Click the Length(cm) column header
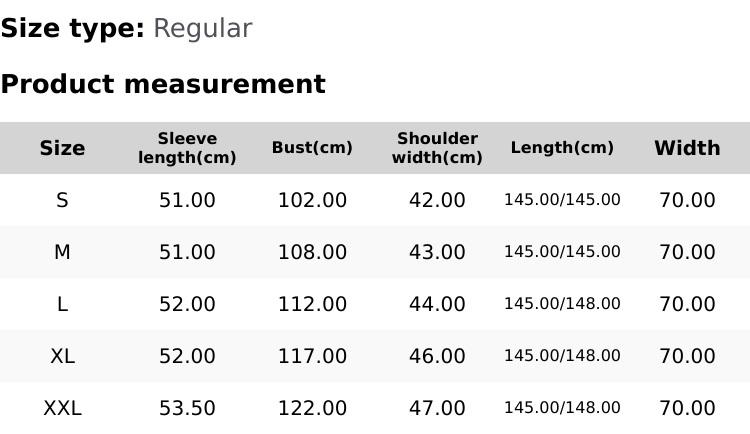The width and height of the screenshot is (750, 434). click(562, 148)
